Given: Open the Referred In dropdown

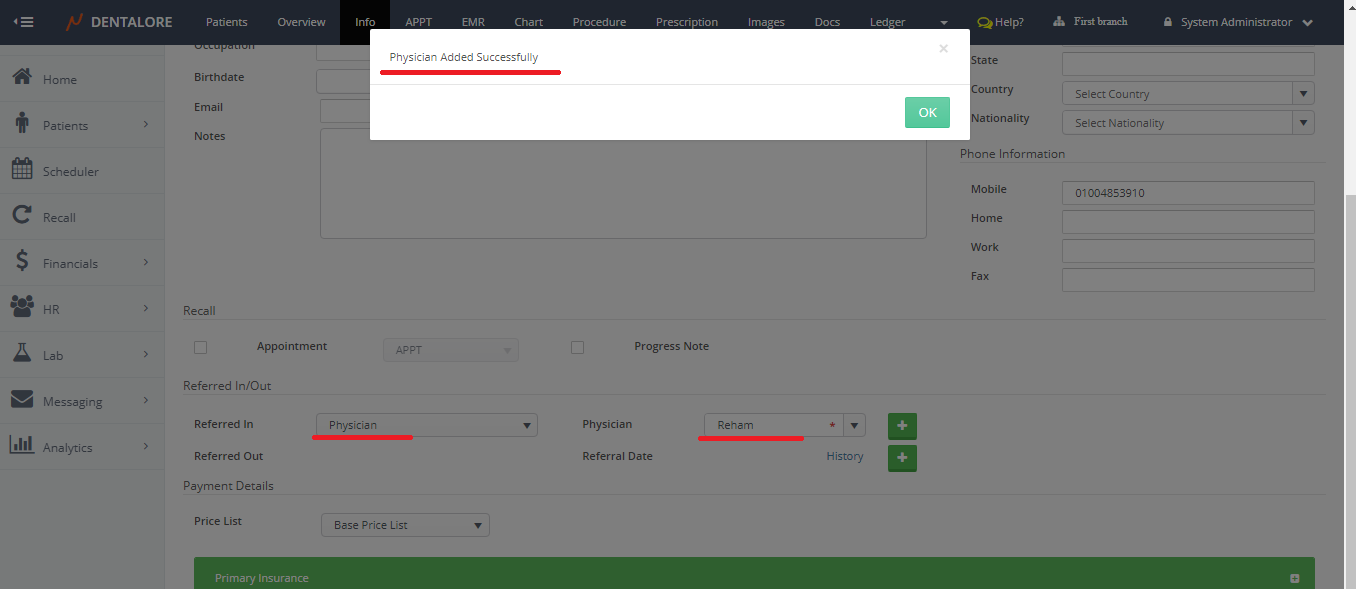Looking at the screenshot, I should [x=427, y=425].
